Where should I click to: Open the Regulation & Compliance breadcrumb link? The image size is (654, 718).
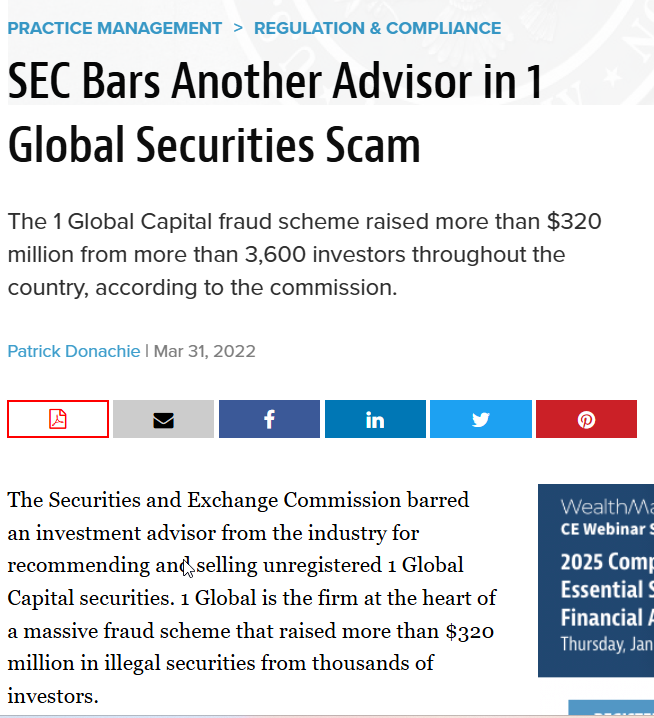377,28
